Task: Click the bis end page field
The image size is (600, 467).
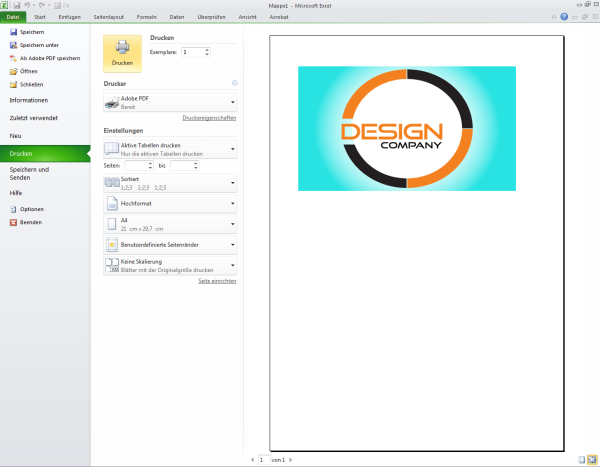Action: click(182, 166)
